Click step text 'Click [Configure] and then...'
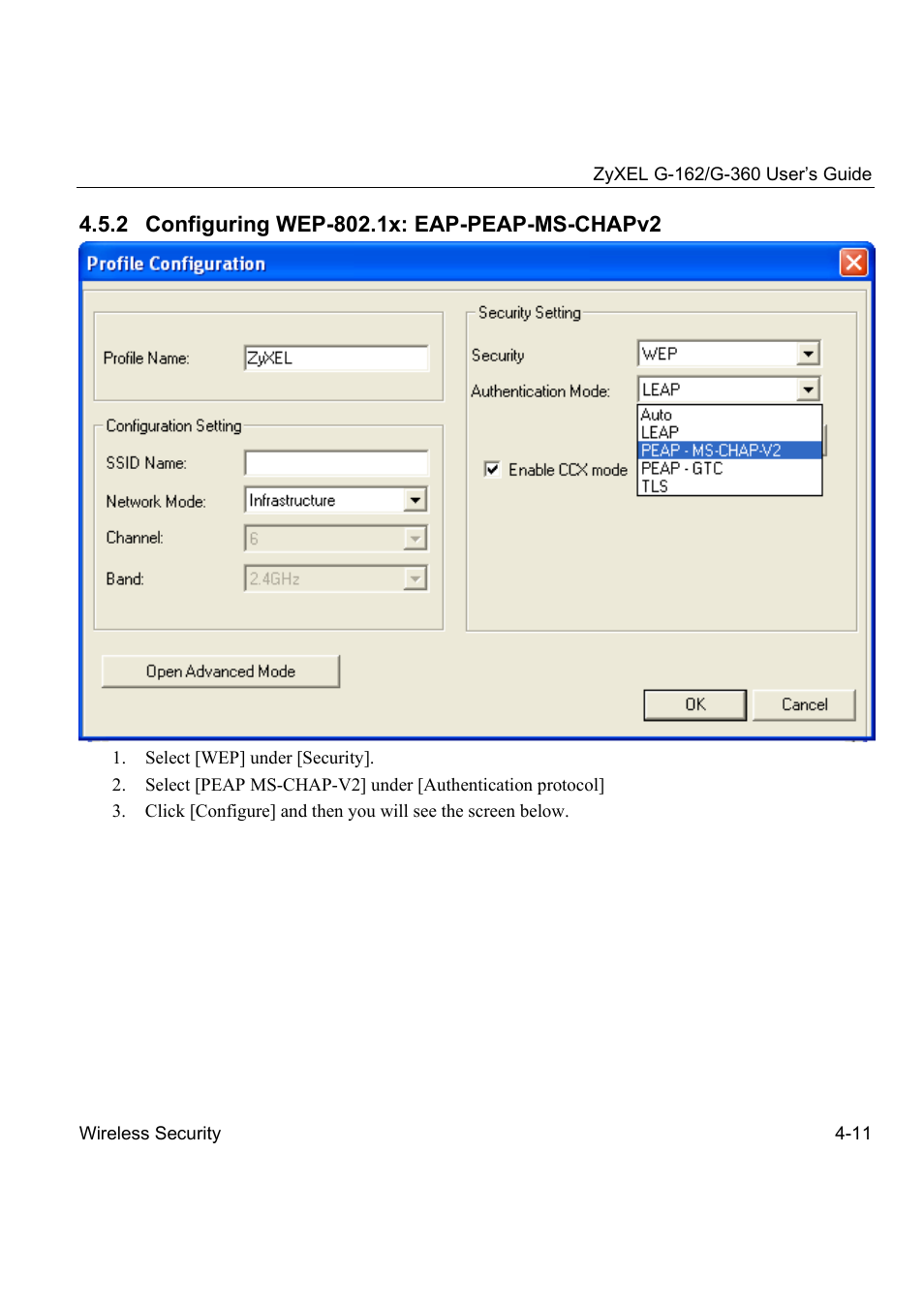Screen dimensions: 924x1309 coord(356,811)
